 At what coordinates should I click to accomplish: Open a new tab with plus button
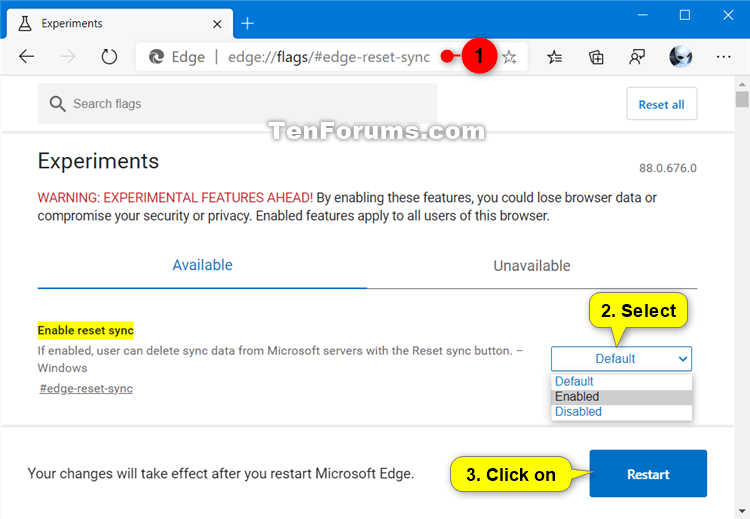(247, 23)
